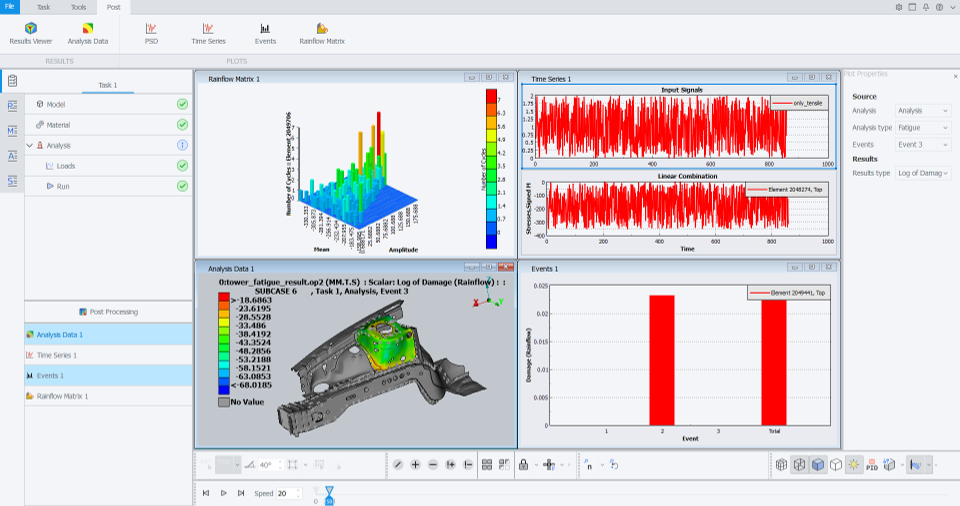This screenshot has width=960, height=506.
Task: Click the PID display icon in bottom toolbar
Action: 871,465
